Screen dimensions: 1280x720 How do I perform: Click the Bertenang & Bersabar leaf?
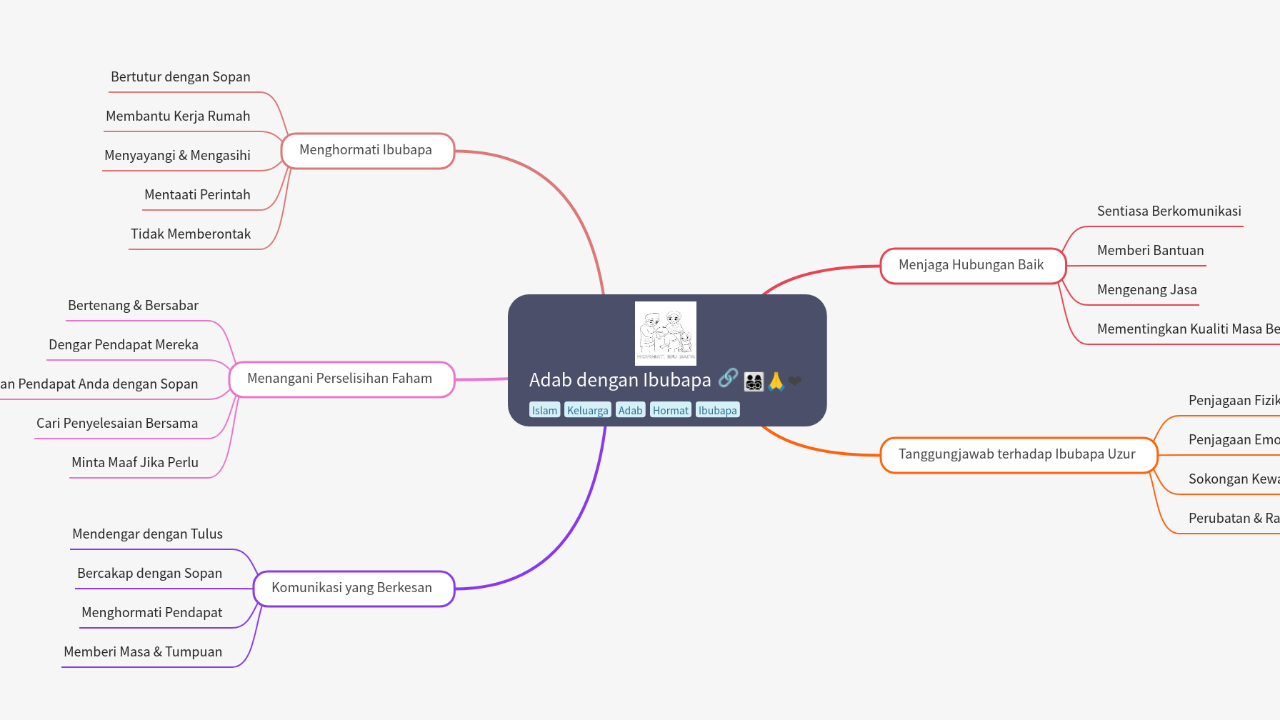pos(133,305)
